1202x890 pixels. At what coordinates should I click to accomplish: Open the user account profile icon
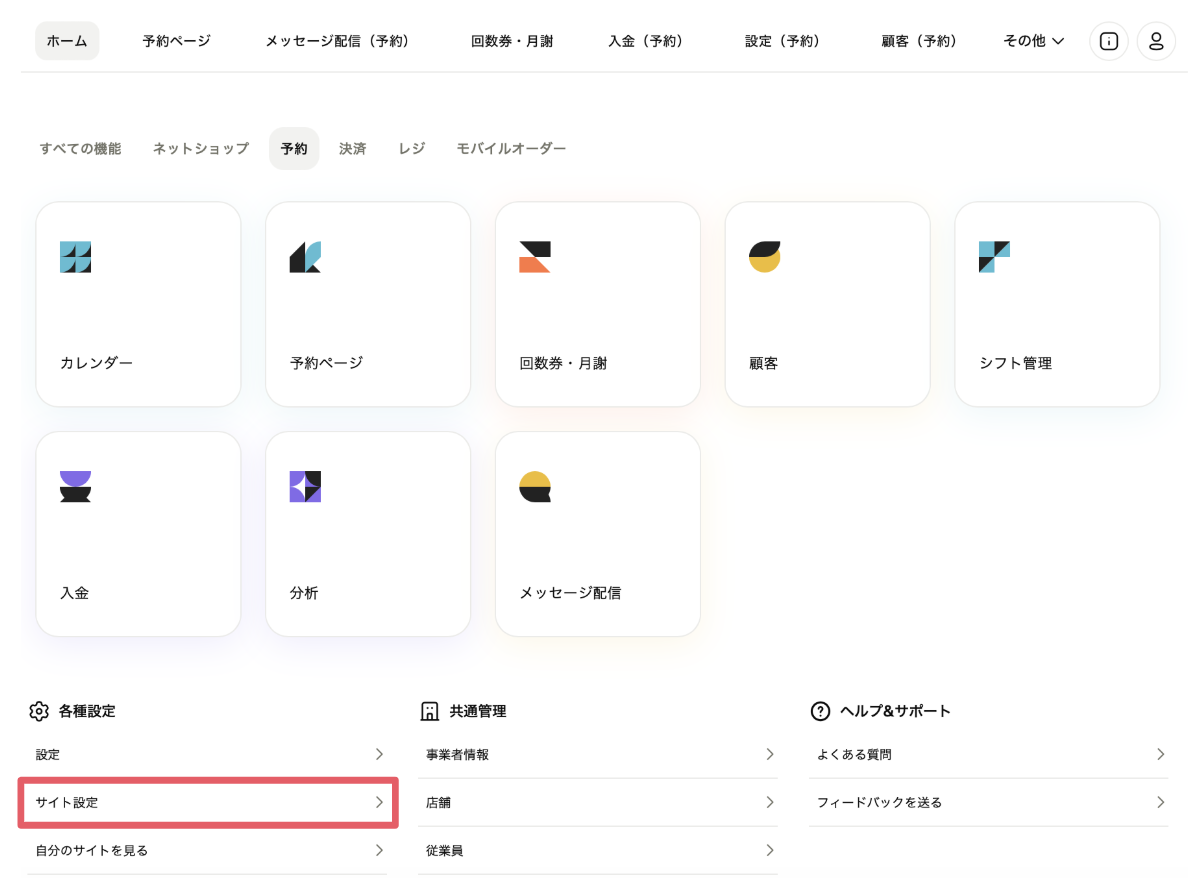click(x=1156, y=41)
